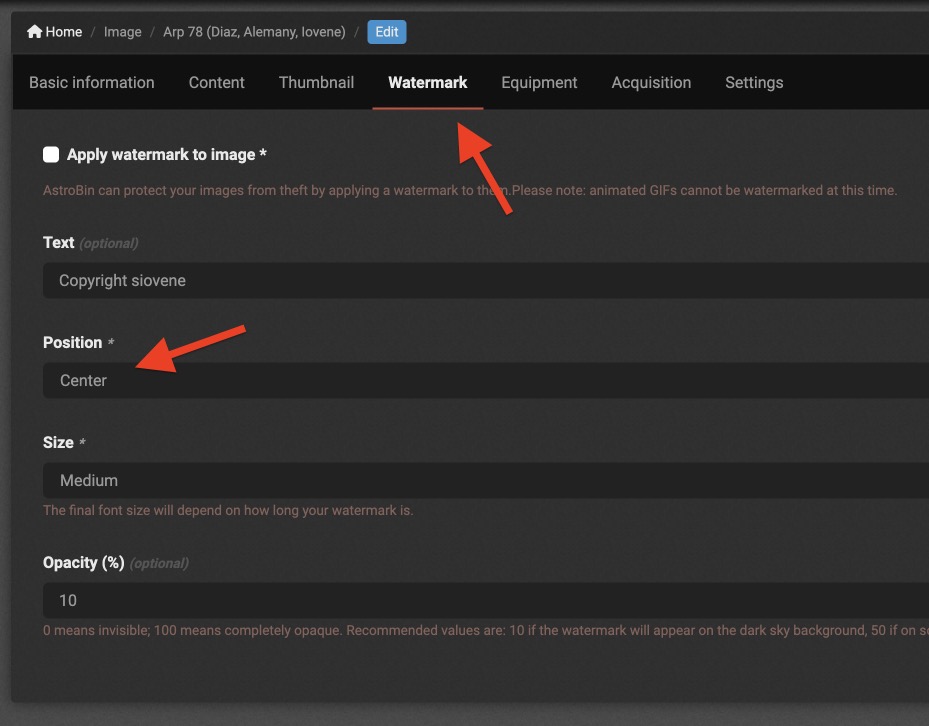This screenshot has width=929, height=726.
Task: Select the Watermark tab
Action: (x=428, y=82)
